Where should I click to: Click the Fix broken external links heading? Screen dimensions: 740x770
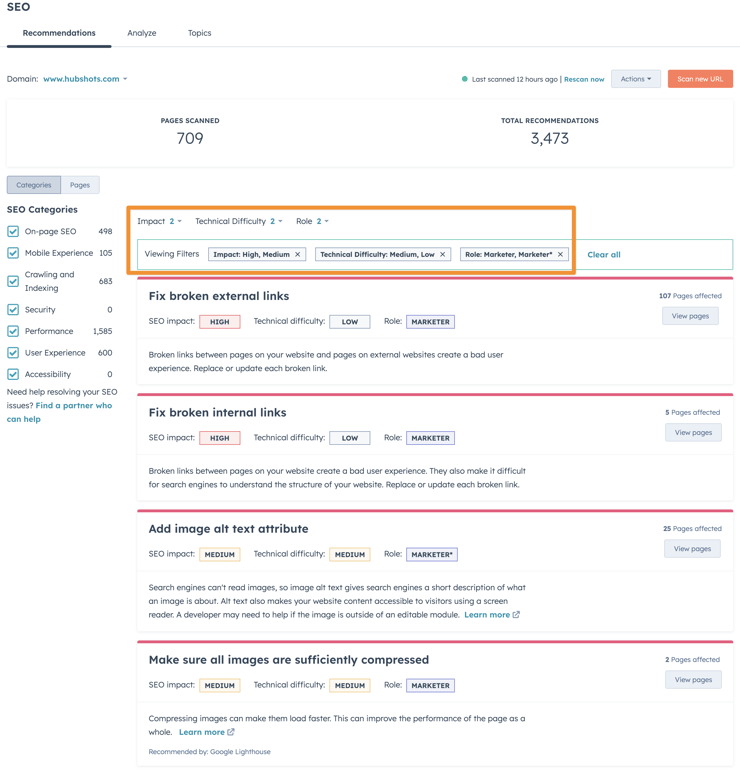tap(219, 296)
